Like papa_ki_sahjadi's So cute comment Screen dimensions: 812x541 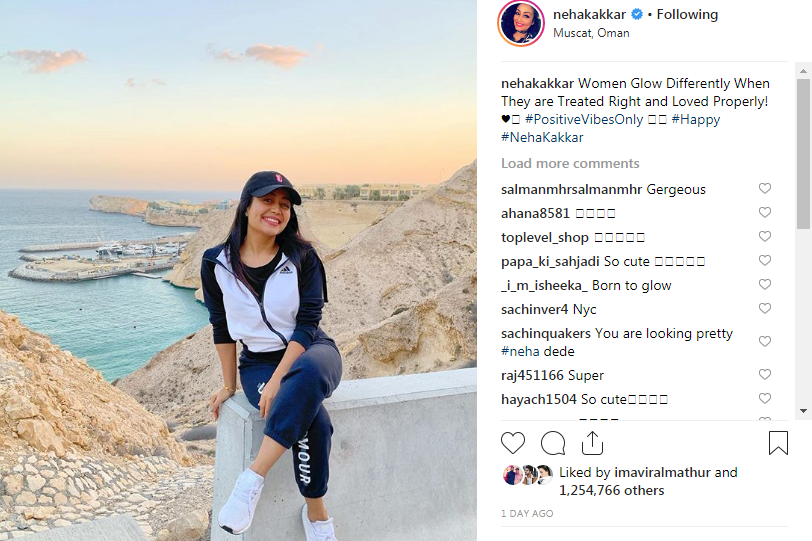pyautogui.click(x=765, y=260)
